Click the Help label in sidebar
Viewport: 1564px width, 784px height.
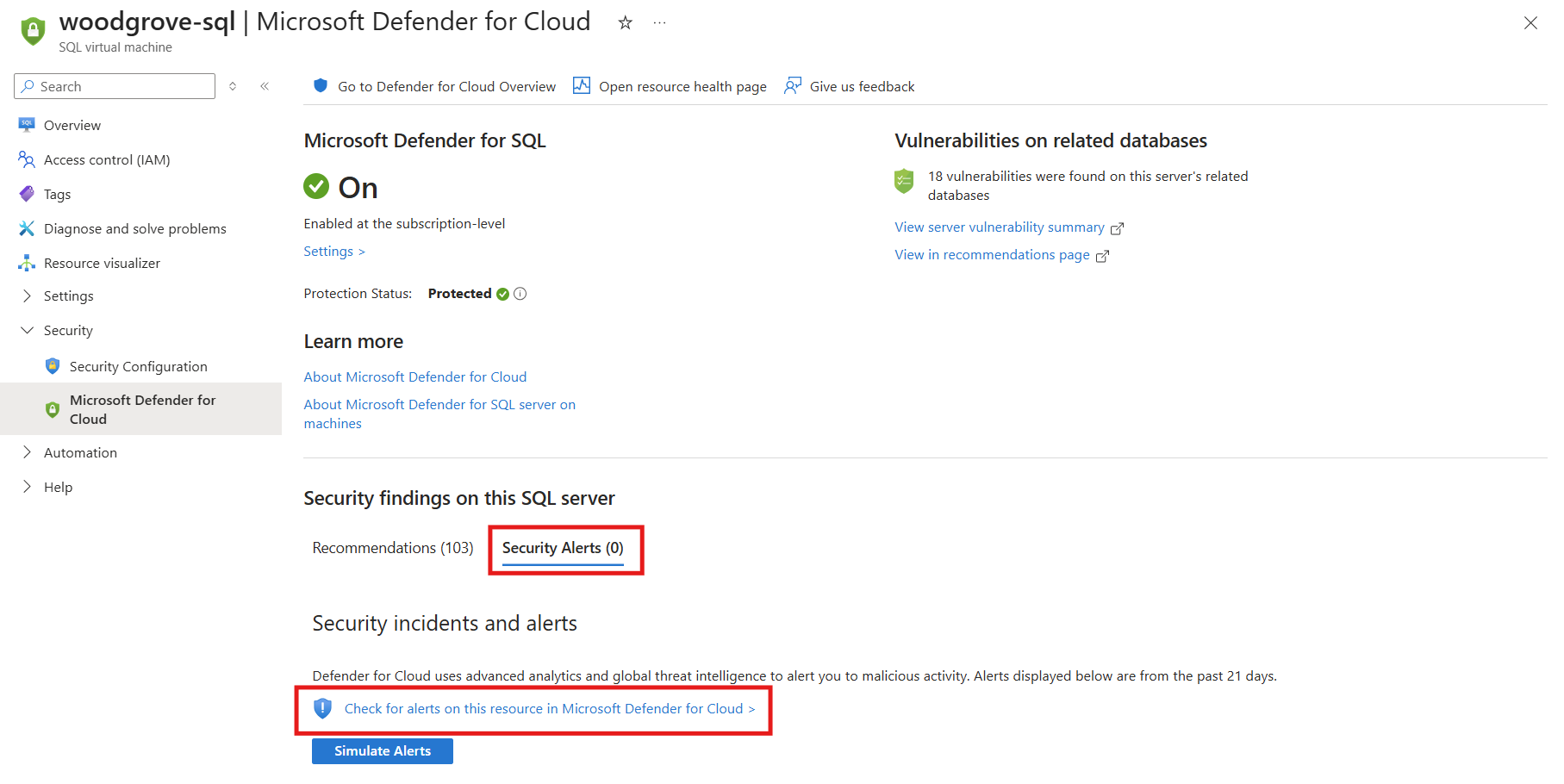pyautogui.click(x=59, y=487)
